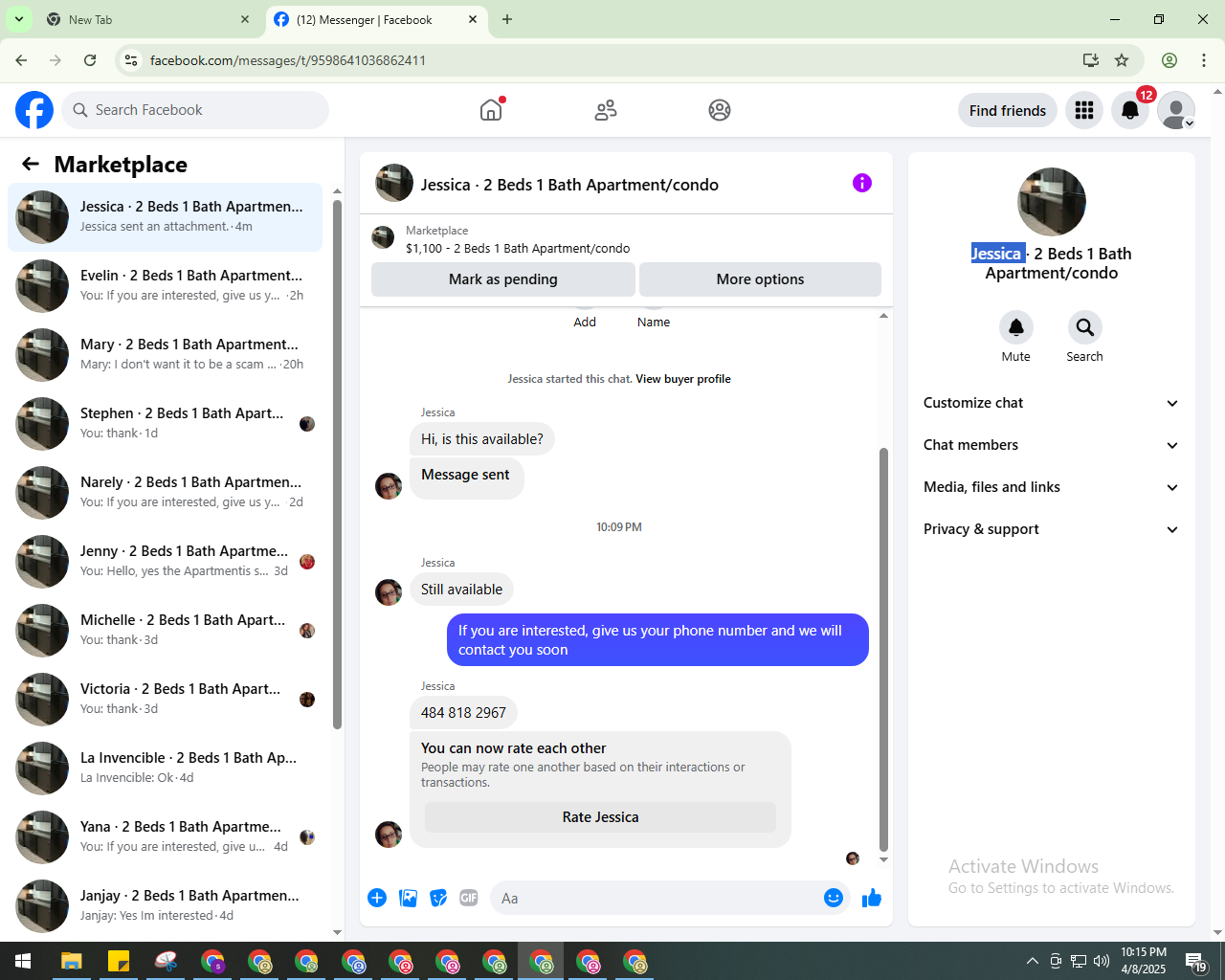Select the Messenger | Facebook tab
The height and width of the screenshot is (980, 1225).
pos(376,19)
